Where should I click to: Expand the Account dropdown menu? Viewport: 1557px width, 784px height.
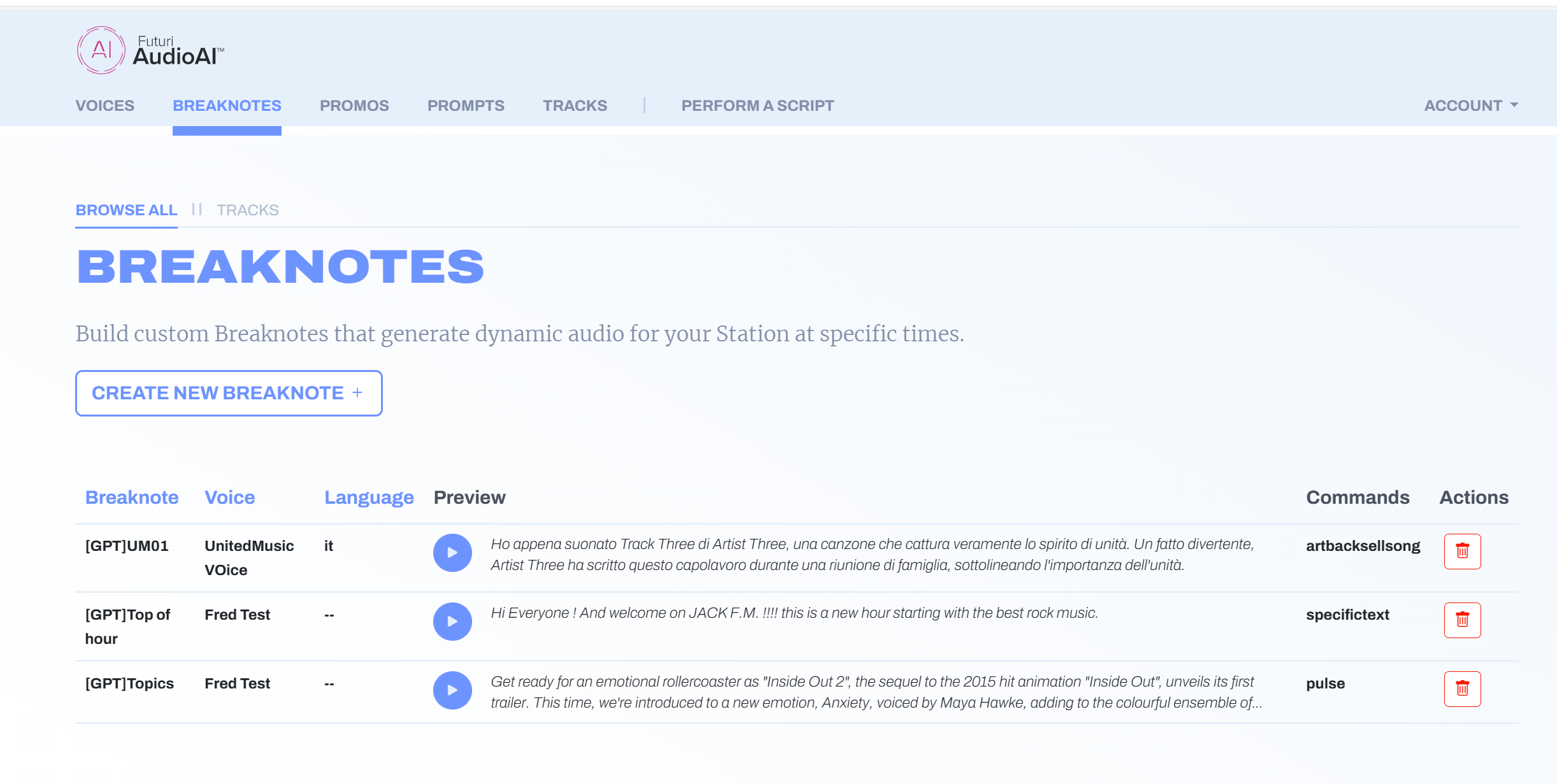(x=1471, y=106)
